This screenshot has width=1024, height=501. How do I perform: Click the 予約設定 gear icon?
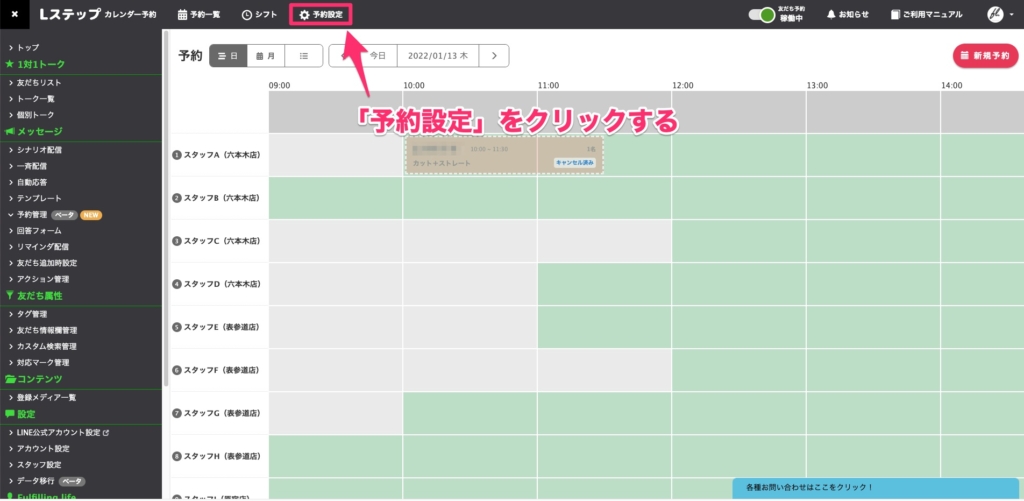[304, 15]
